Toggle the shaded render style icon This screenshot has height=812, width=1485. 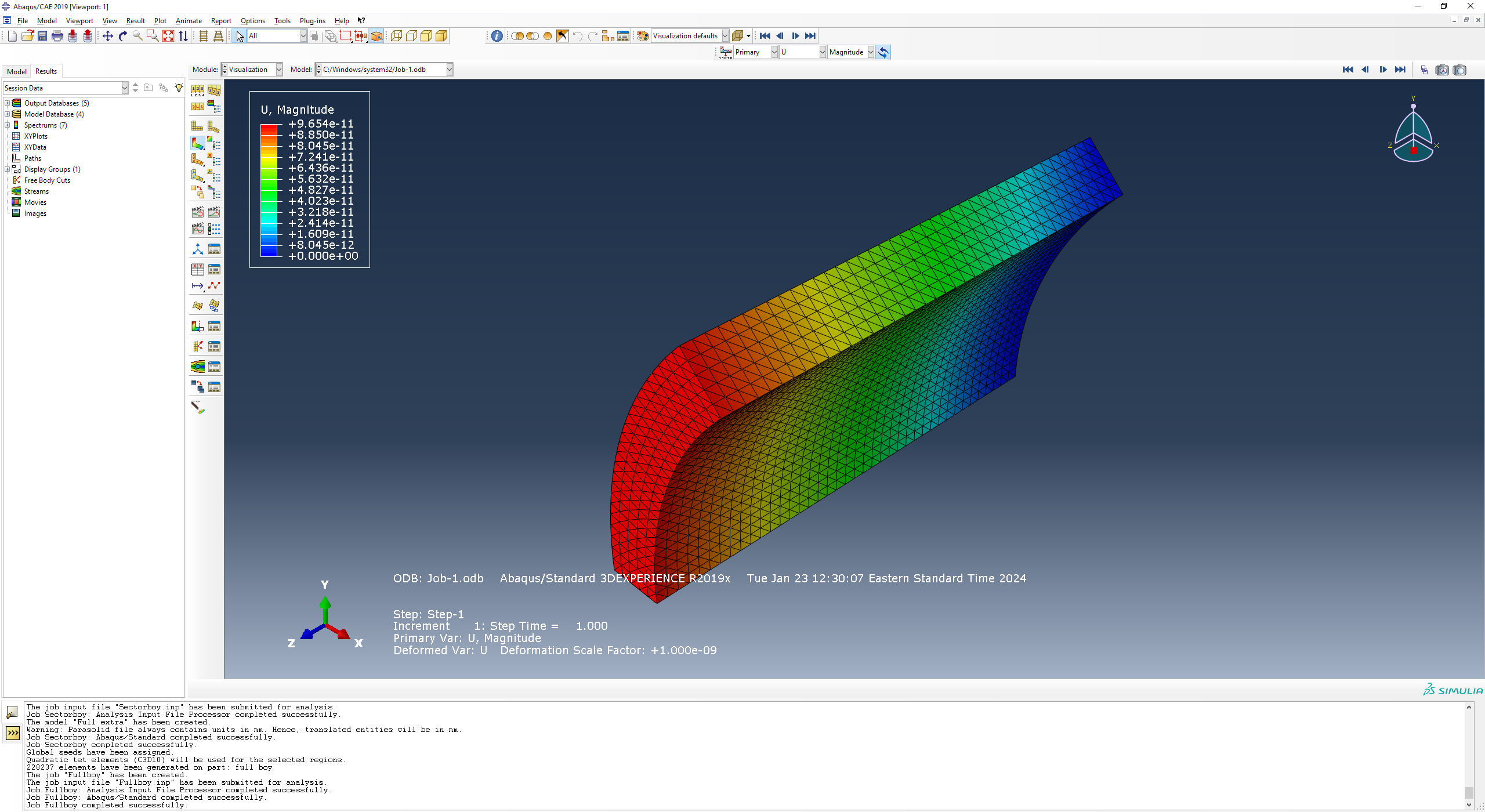tap(441, 36)
